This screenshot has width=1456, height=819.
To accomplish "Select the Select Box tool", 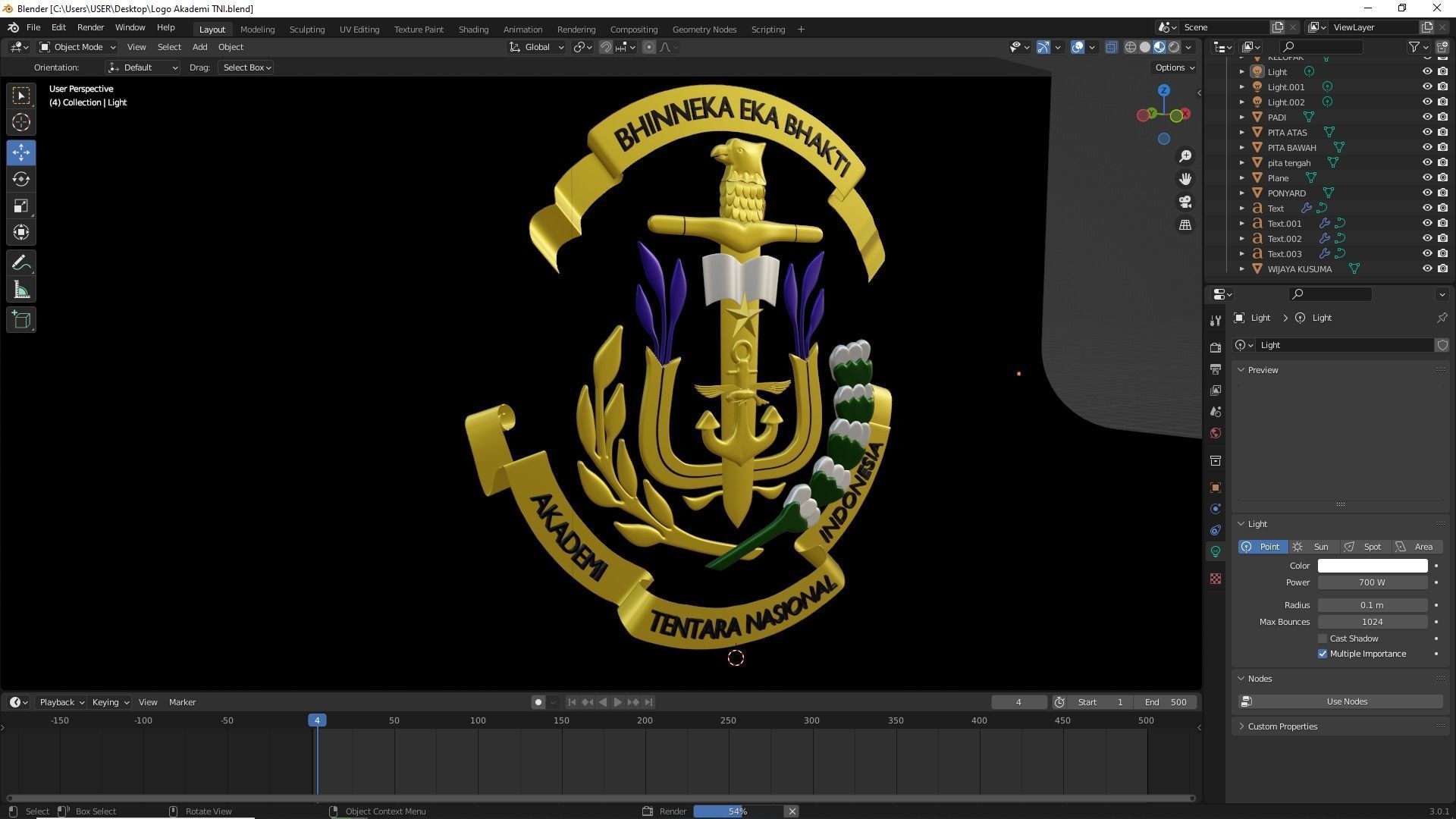I will pos(21,96).
